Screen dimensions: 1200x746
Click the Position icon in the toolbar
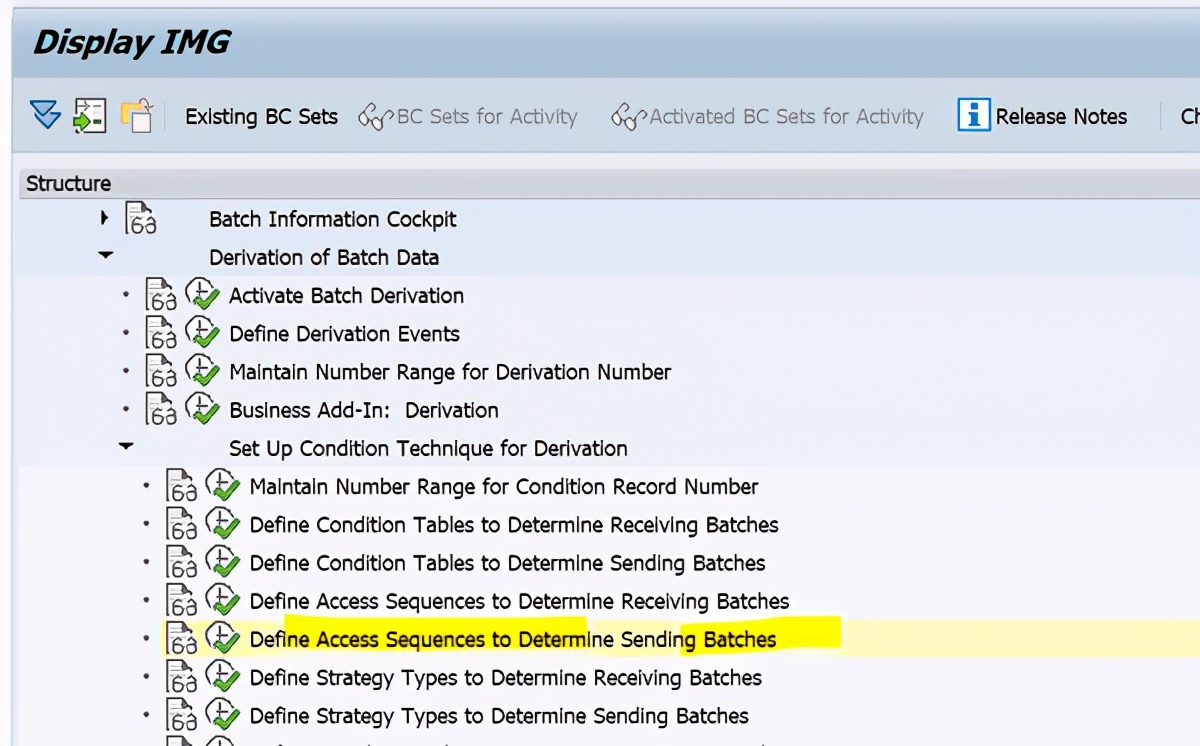coord(88,116)
